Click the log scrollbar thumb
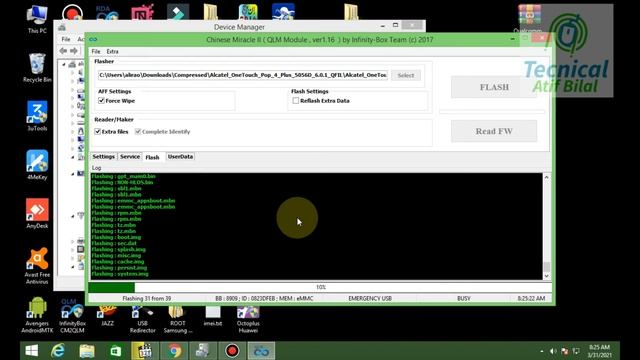The image size is (640, 360). click(x=547, y=267)
